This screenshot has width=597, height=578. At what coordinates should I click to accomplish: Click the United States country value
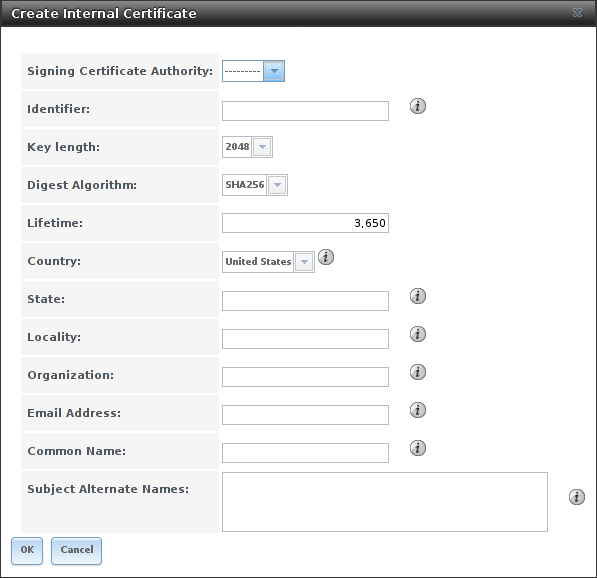click(258, 262)
